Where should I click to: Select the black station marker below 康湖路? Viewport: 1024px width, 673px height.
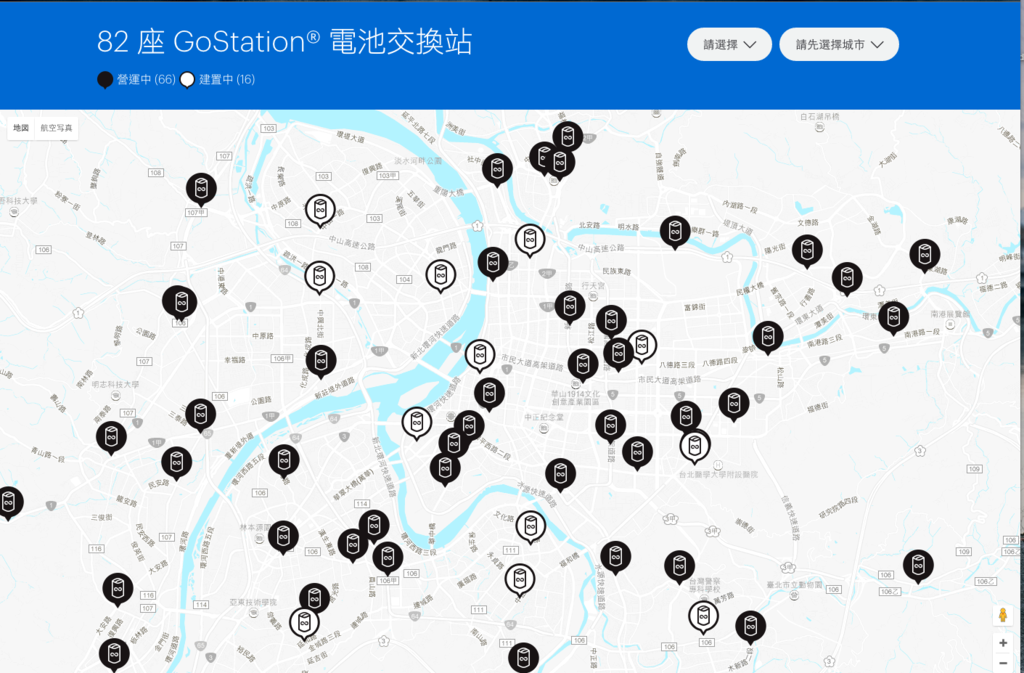pyautogui.click(x=925, y=255)
